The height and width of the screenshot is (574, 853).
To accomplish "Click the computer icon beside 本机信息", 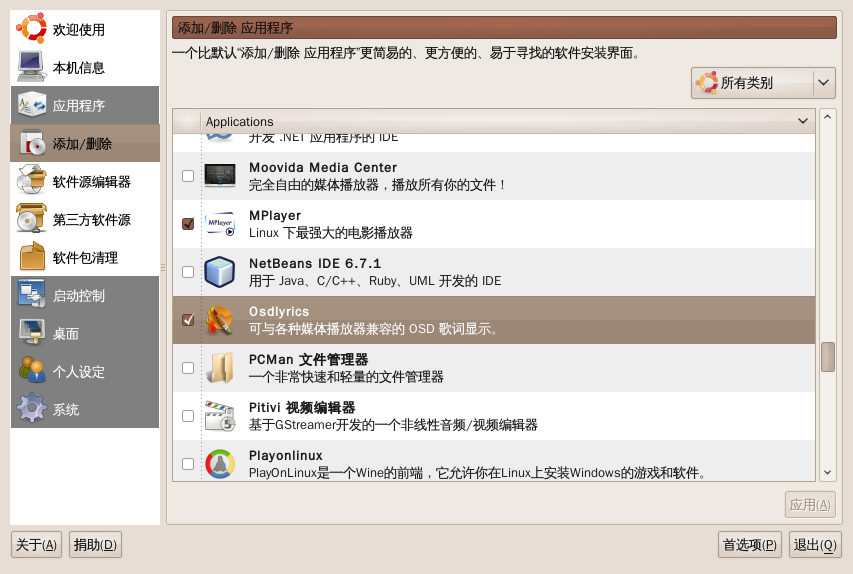I will pyautogui.click(x=32, y=67).
